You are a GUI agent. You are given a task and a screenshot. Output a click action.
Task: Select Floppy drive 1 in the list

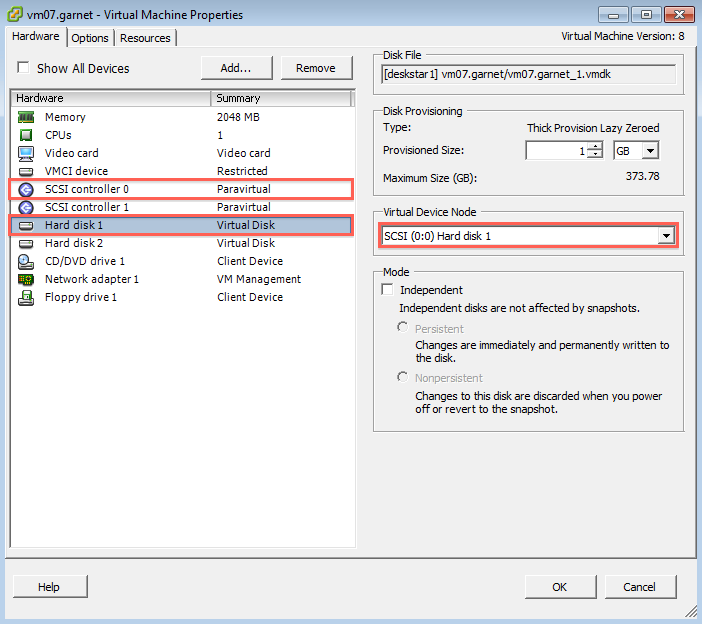182,297
